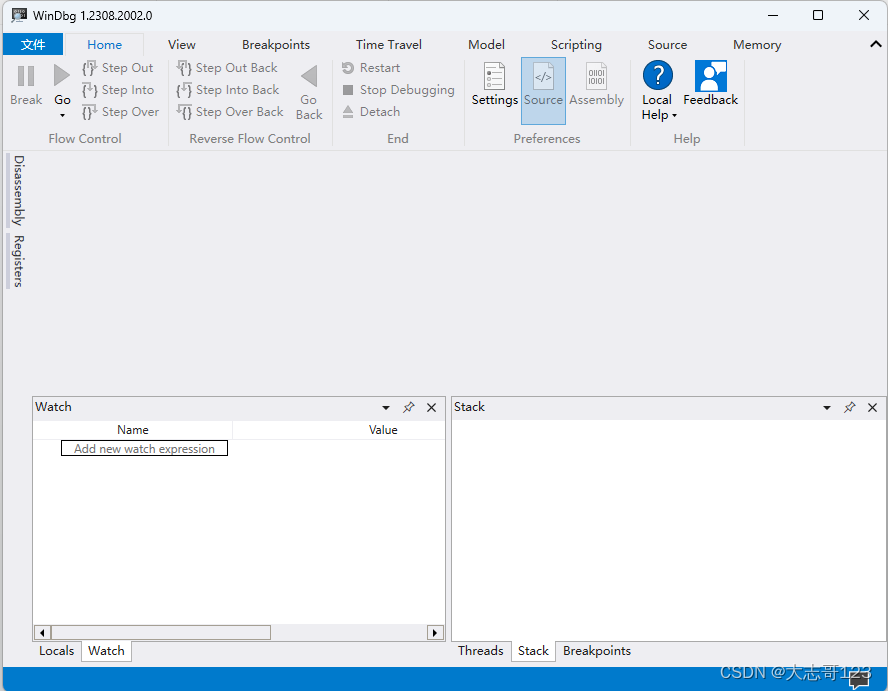Click Step Out Back
This screenshot has height=691, width=888.
227,68
